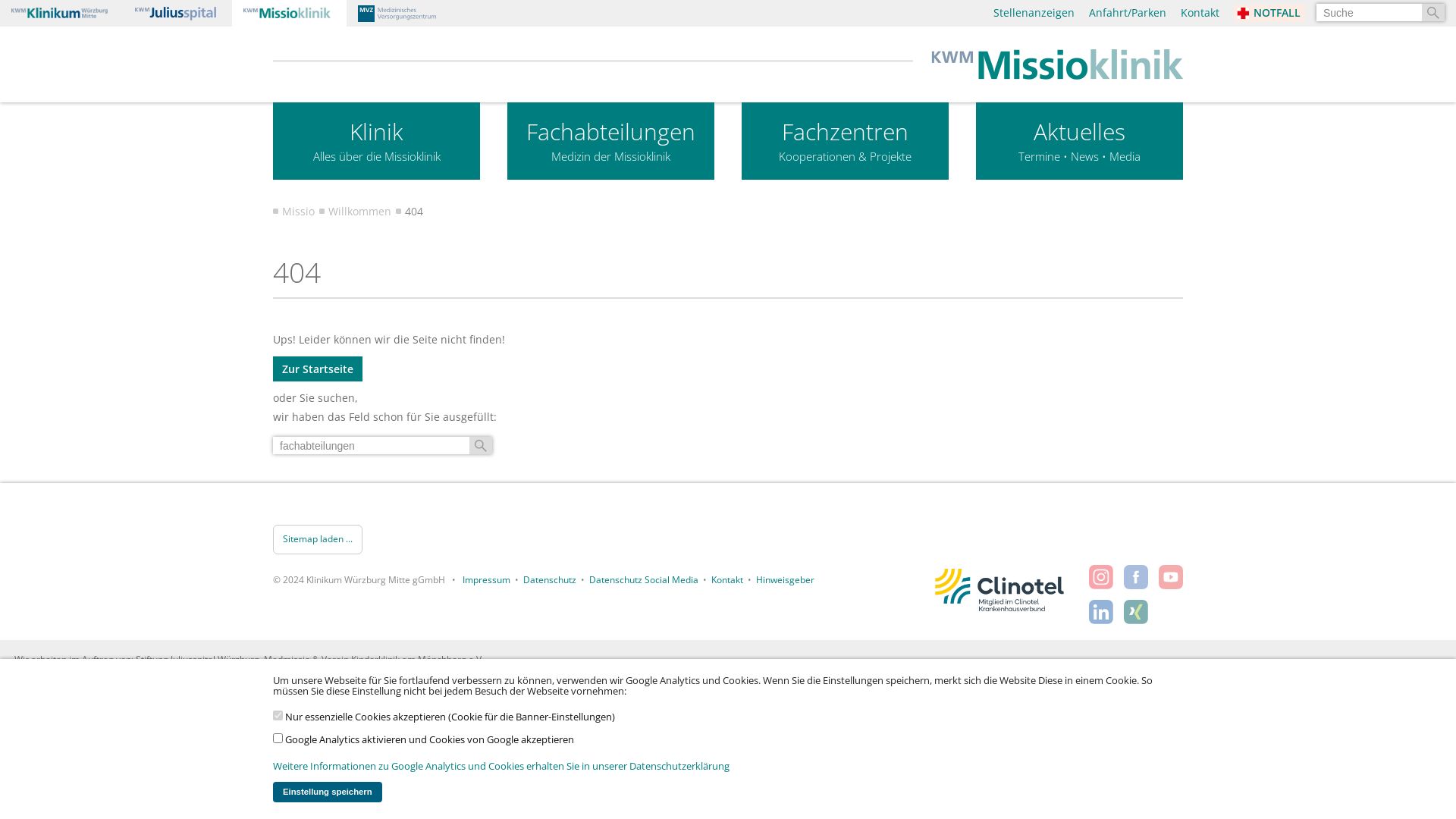The height and width of the screenshot is (819, 1456).
Task: Open the Instagram social icon
Action: coord(1100,577)
